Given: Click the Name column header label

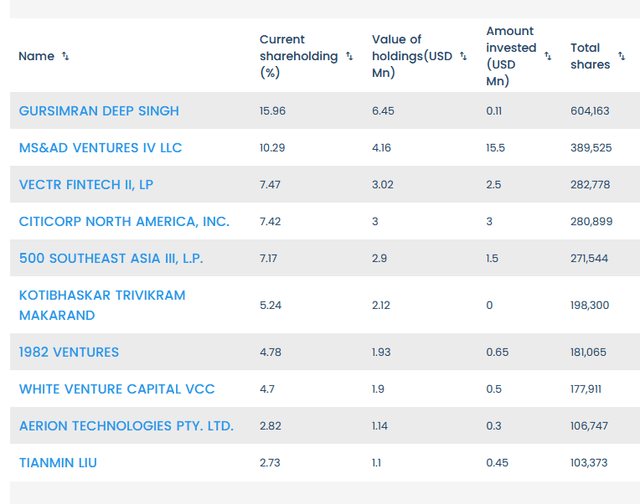Looking at the screenshot, I should point(36,56).
